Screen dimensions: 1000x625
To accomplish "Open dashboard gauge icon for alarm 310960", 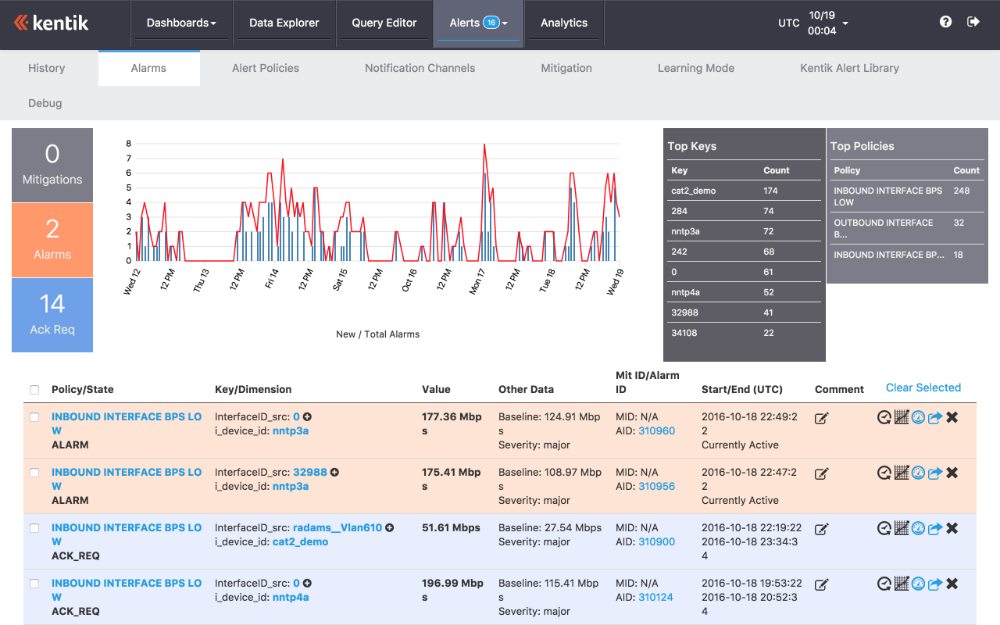I will (x=918, y=418).
